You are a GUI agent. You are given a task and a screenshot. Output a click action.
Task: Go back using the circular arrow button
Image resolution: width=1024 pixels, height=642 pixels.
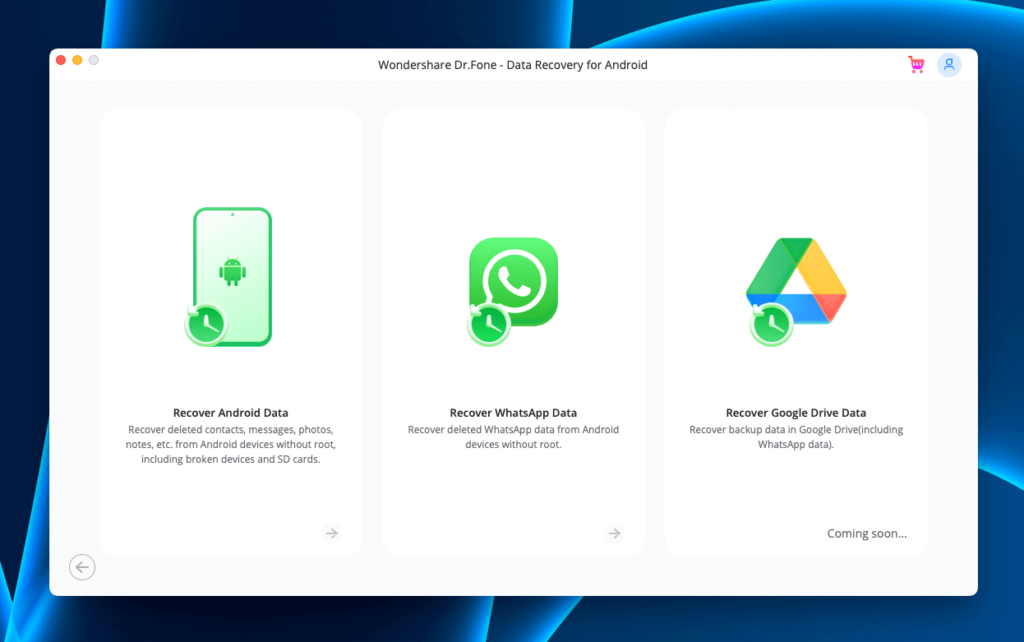pos(82,567)
